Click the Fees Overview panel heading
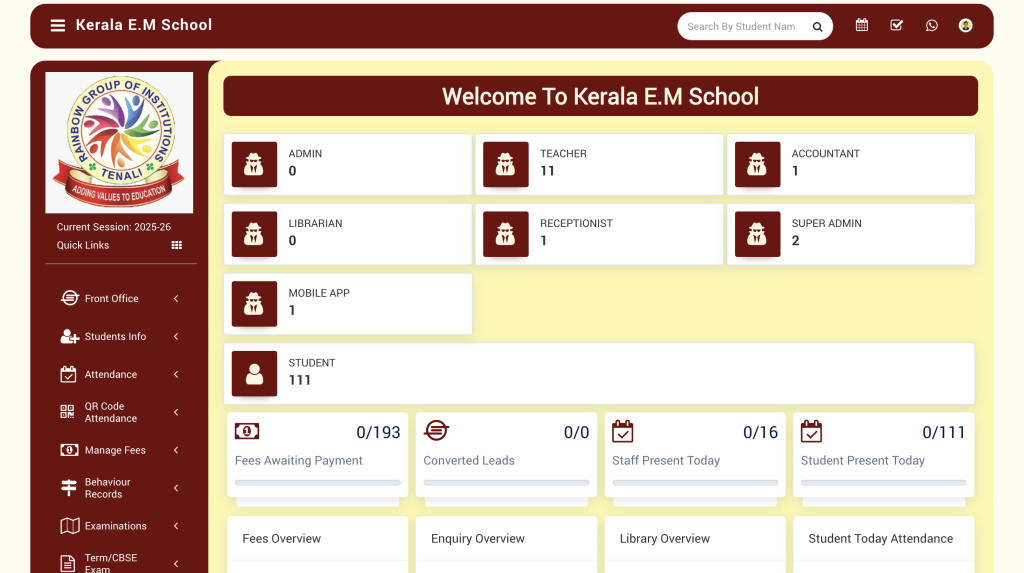 (281, 538)
